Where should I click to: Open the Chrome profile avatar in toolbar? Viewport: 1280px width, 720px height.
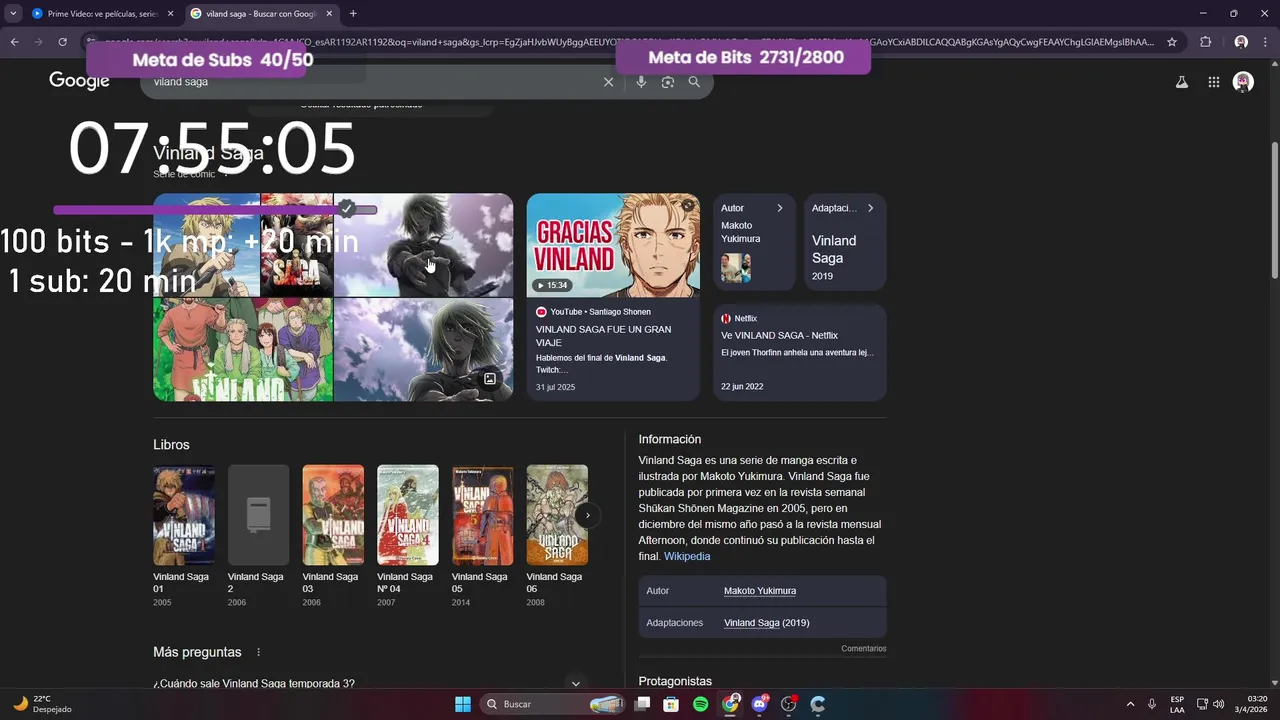point(1241,42)
